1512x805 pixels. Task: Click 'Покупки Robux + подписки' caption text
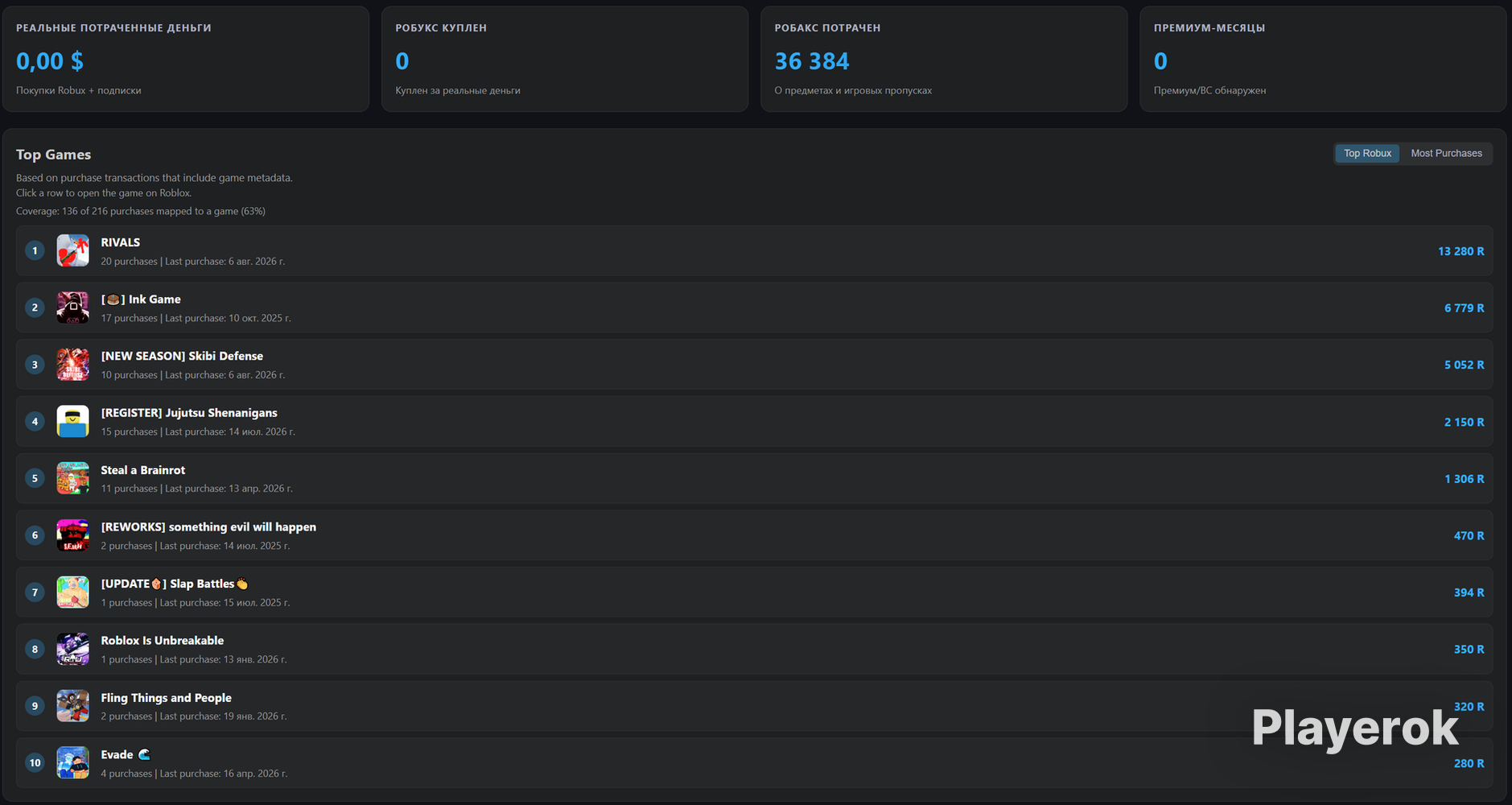pos(79,91)
